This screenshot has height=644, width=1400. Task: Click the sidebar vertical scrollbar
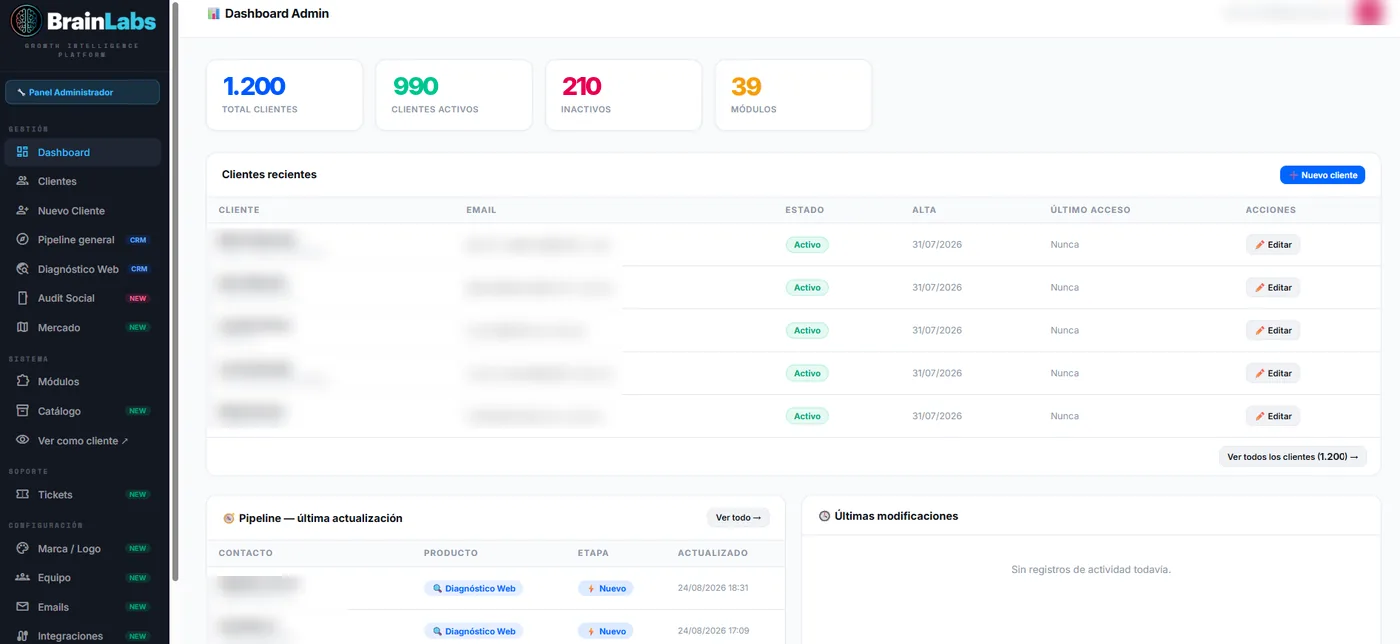coord(175,290)
